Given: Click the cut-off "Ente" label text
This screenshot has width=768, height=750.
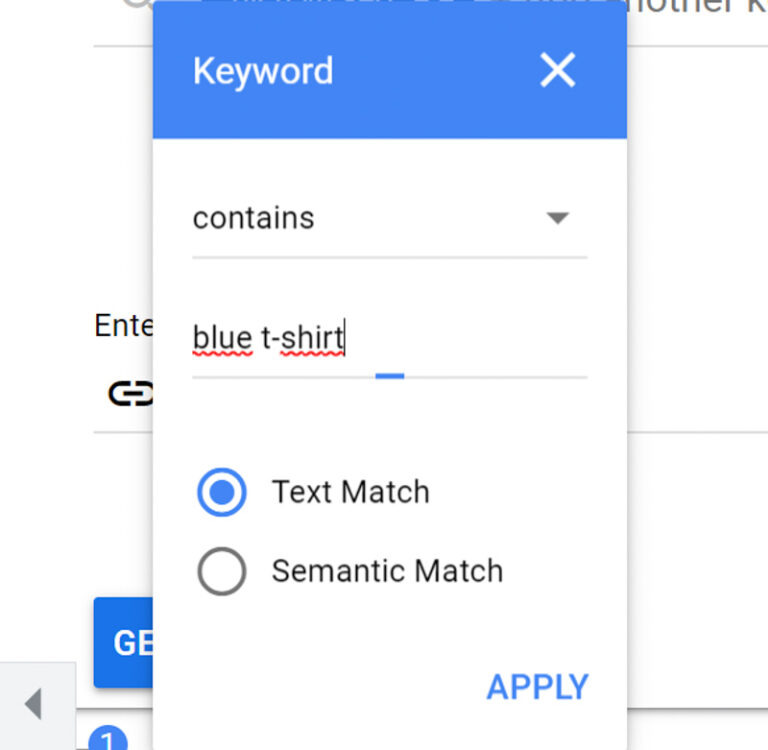Looking at the screenshot, I should coord(122,326).
